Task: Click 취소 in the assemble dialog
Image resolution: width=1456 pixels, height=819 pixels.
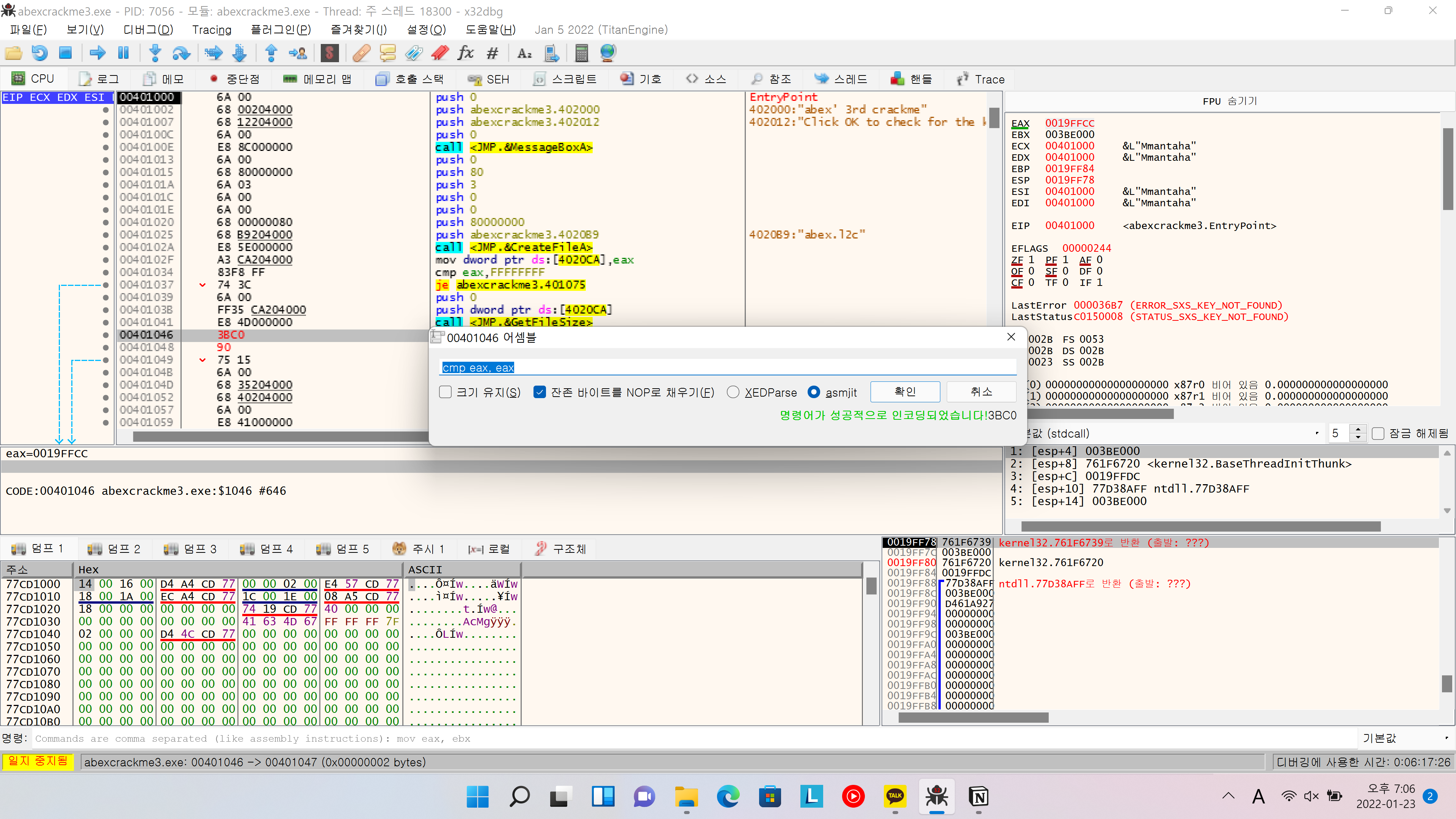Action: click(x=981, y=391)
